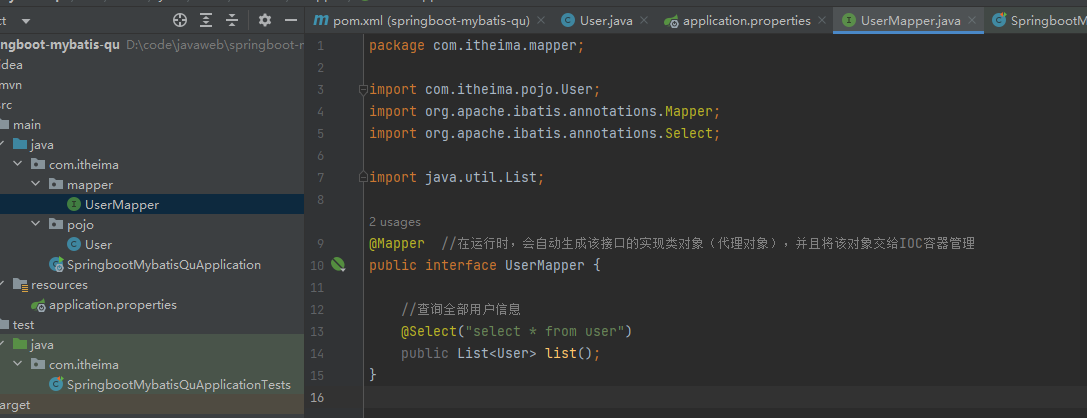Select the main folder in tree

[27, 125]
